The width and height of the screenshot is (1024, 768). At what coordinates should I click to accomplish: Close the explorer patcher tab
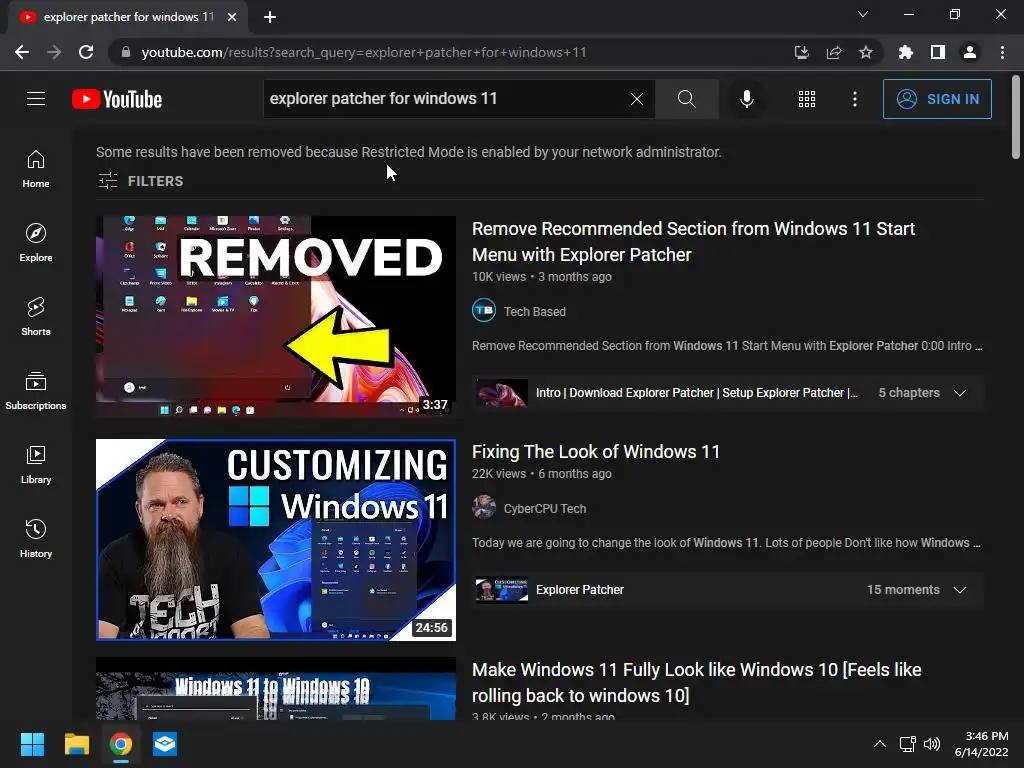(x=232, y=17)
